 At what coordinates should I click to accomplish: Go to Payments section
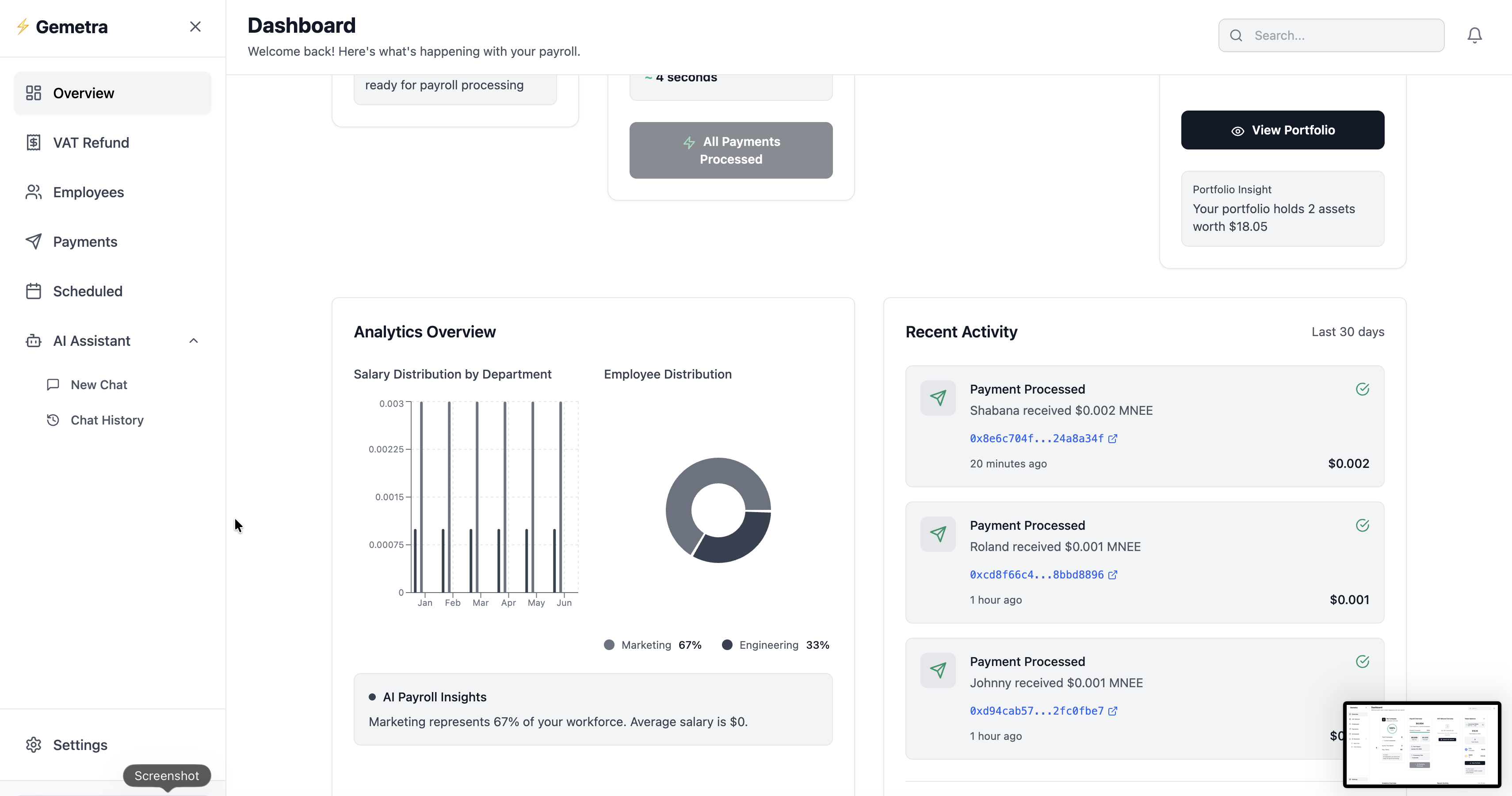coord(85,242)
